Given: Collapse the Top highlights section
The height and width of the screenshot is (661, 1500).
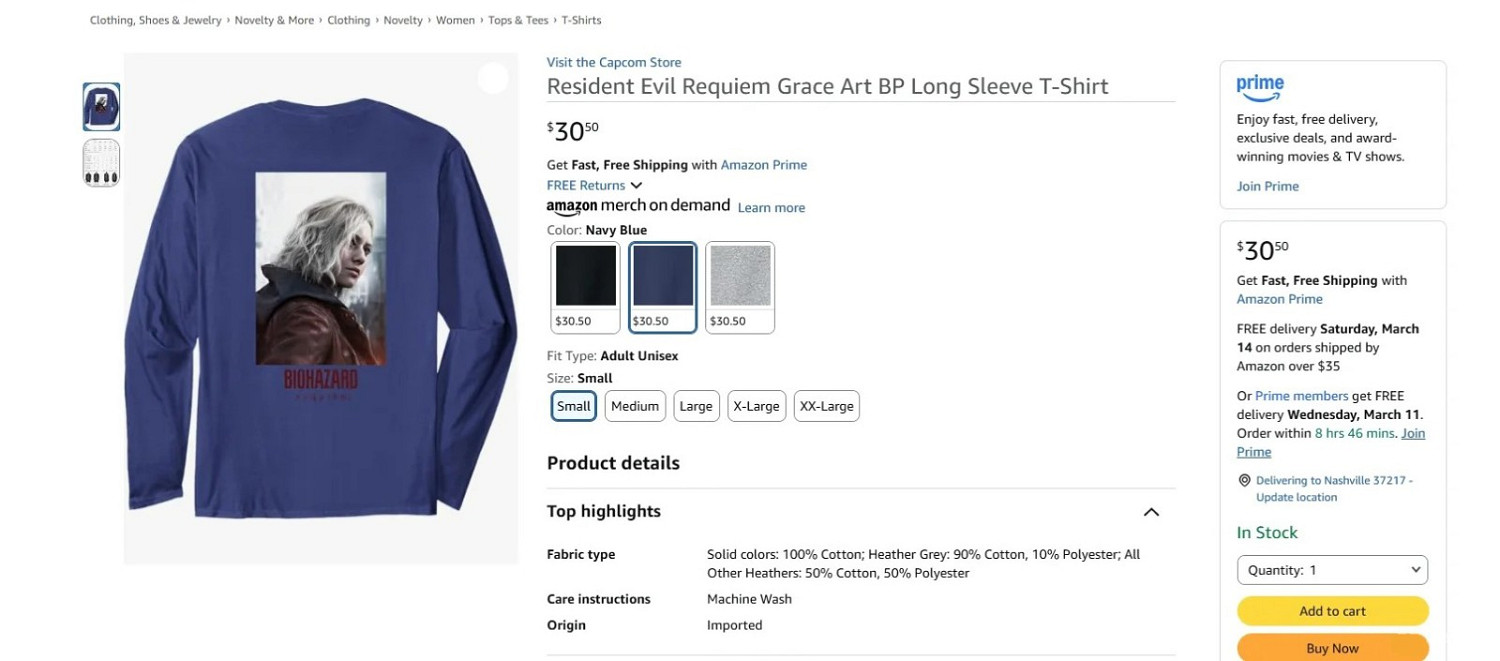Looking at the screenshot, I should click(1151, 512).
